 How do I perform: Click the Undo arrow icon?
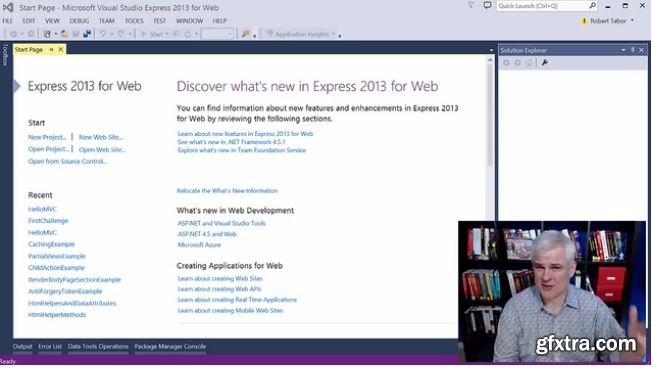102,34
